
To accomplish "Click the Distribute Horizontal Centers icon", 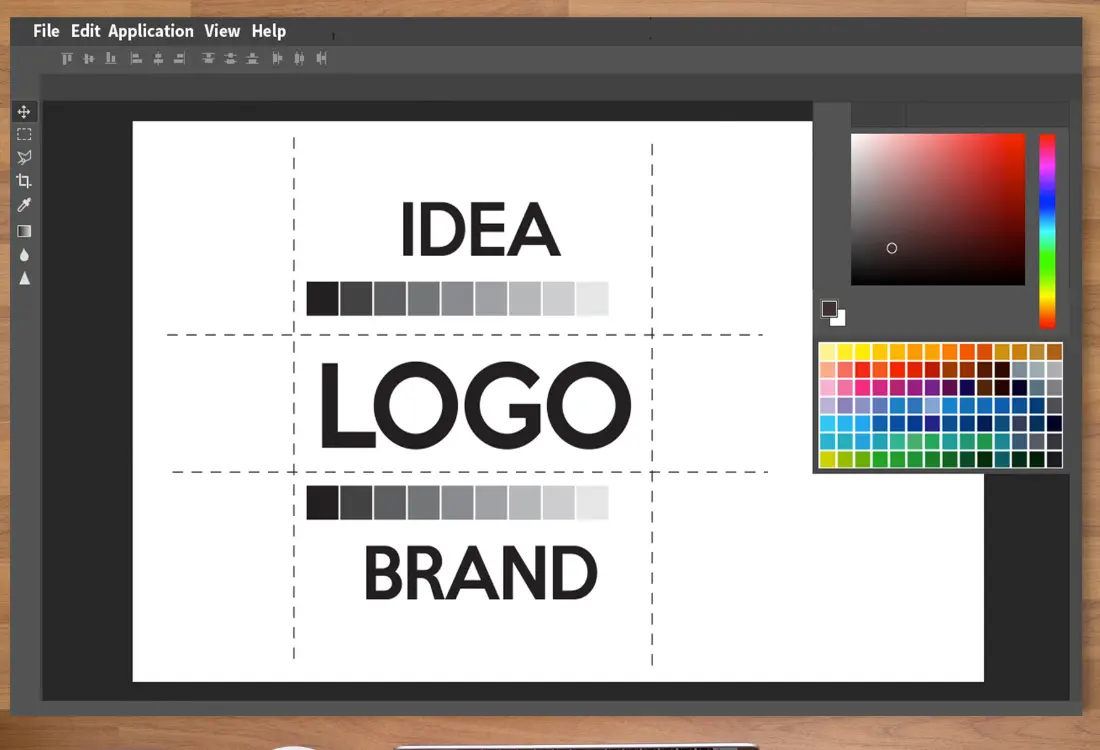I will [300, 58].
